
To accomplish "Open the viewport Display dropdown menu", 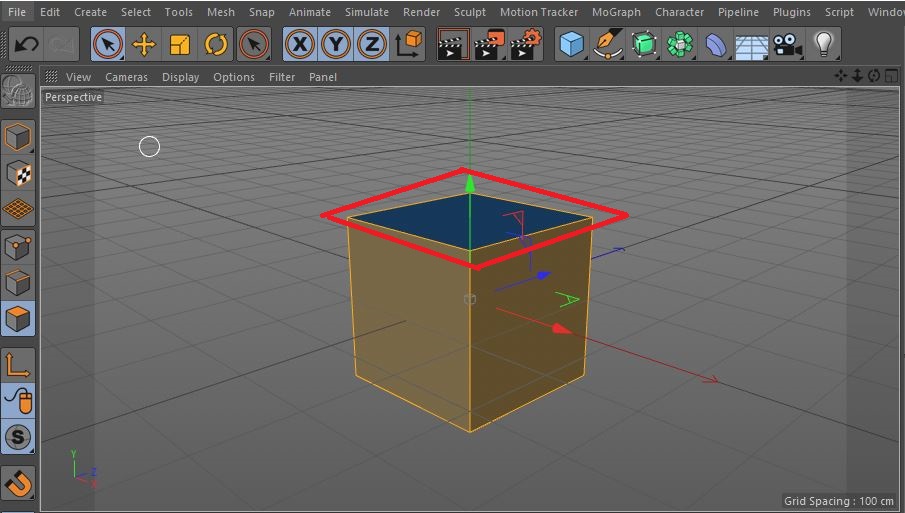I will click(180, 77).
